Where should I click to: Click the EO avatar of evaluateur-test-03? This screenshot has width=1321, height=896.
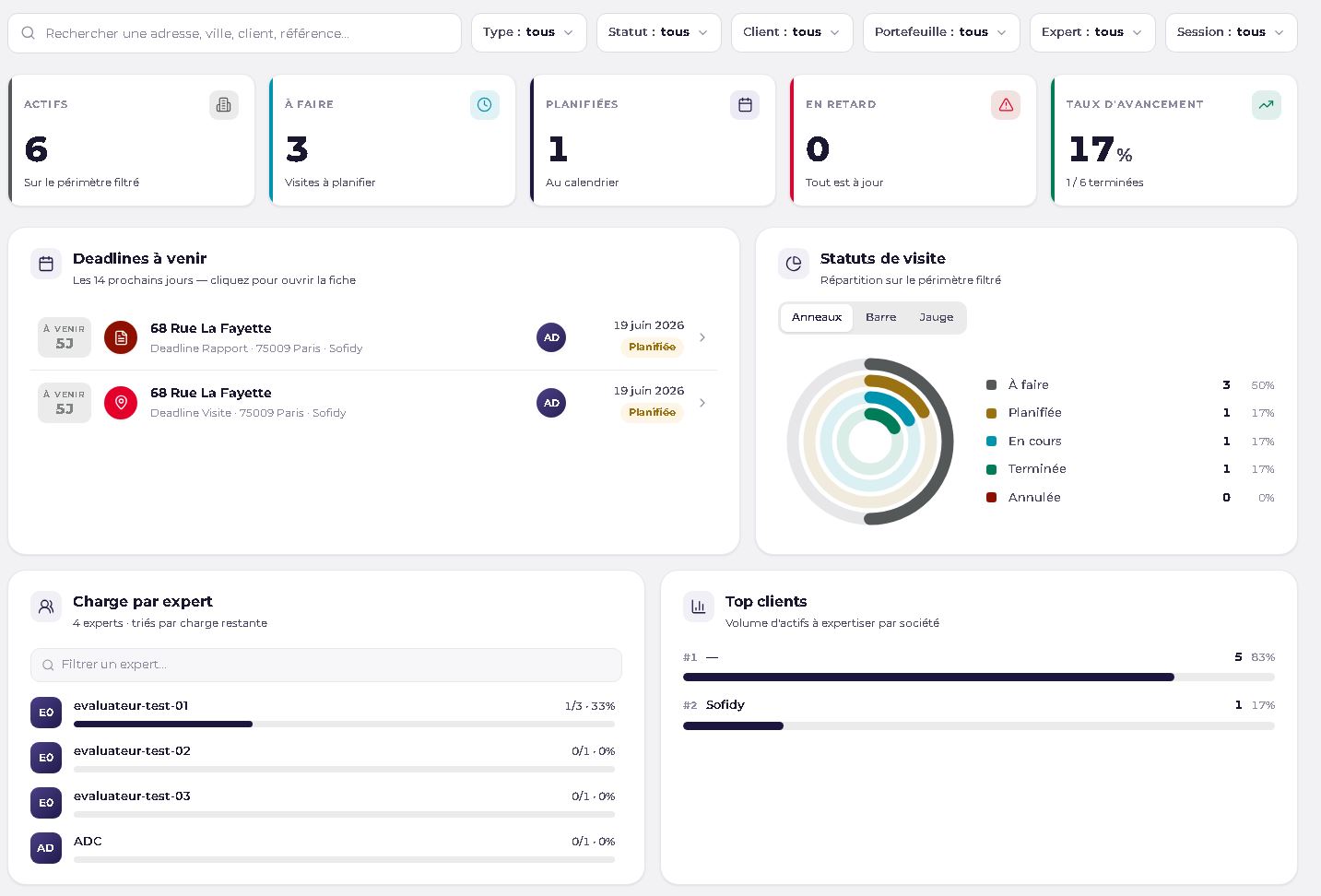pyautogui.click(x=46, y=803)
